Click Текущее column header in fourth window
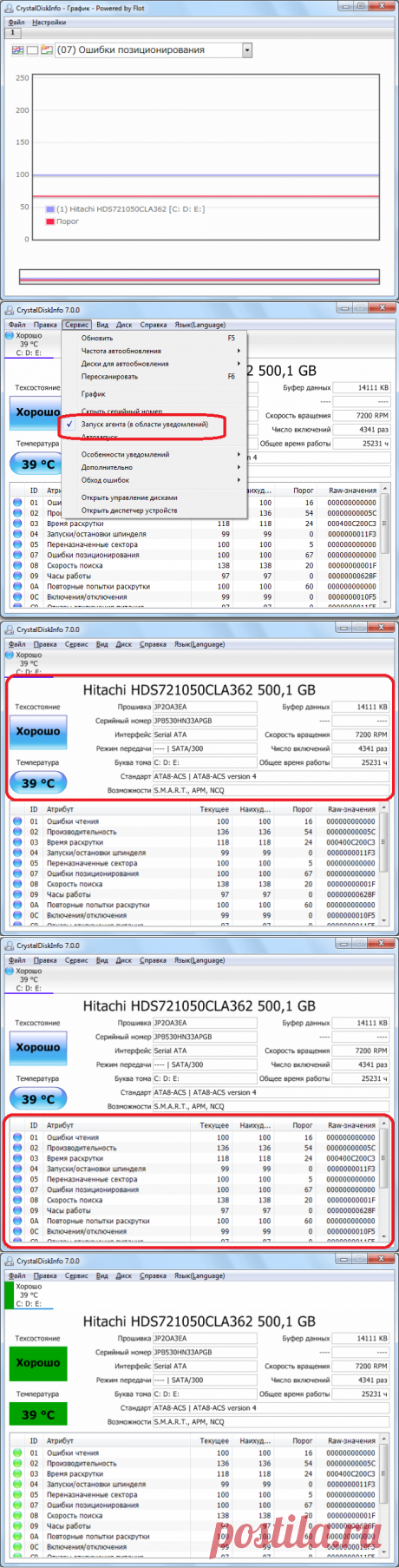Screen dimensions: 399x1568 coord(214,1125)
